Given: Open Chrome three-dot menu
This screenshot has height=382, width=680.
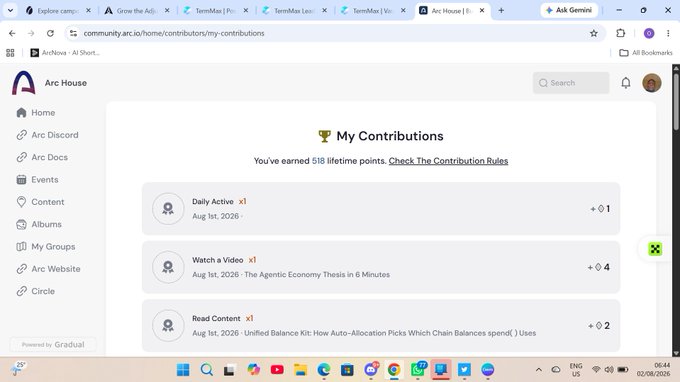Looking at the screenshot, I should (668, 33).
